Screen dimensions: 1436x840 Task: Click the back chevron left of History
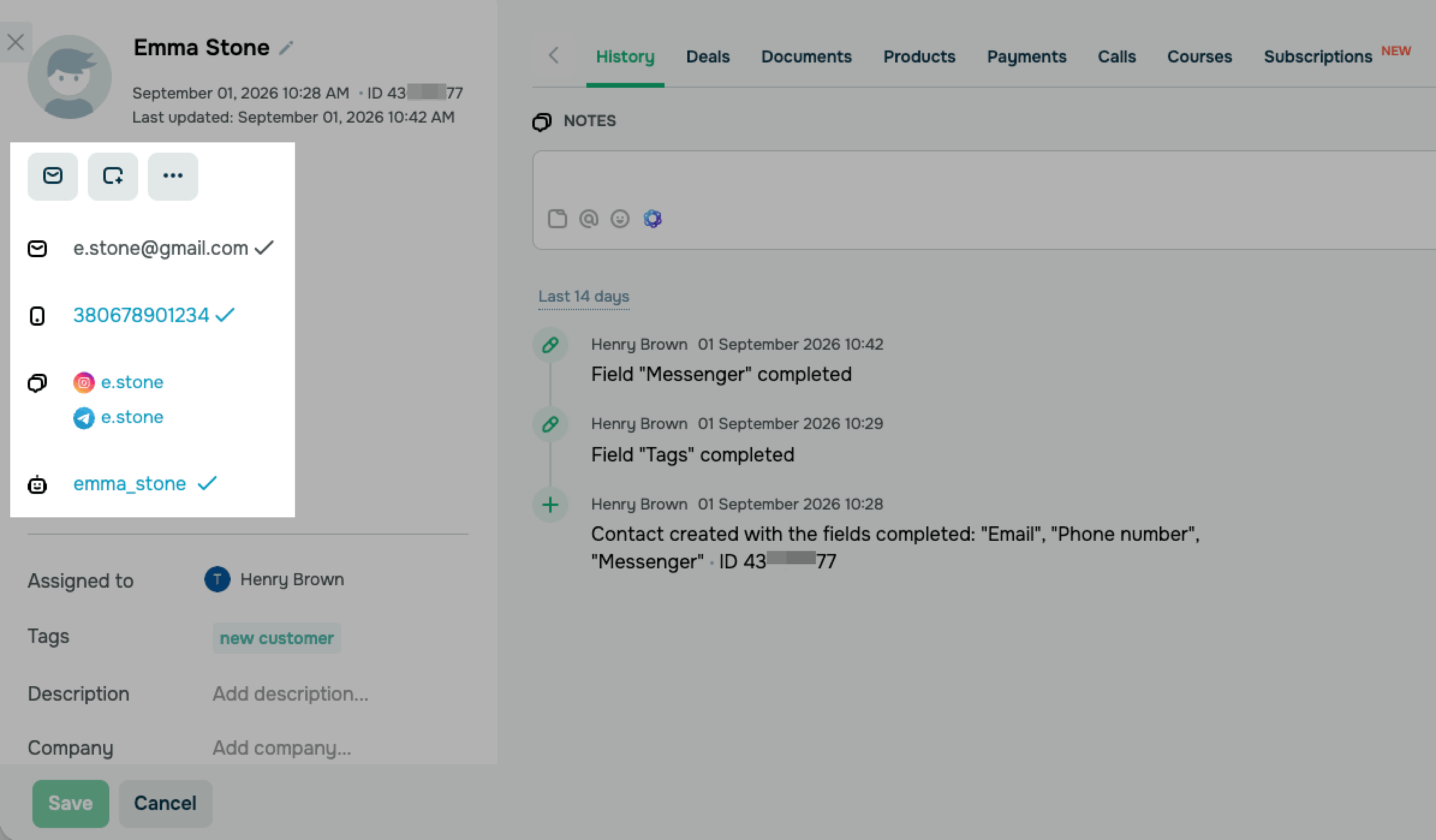coord(554,56)
